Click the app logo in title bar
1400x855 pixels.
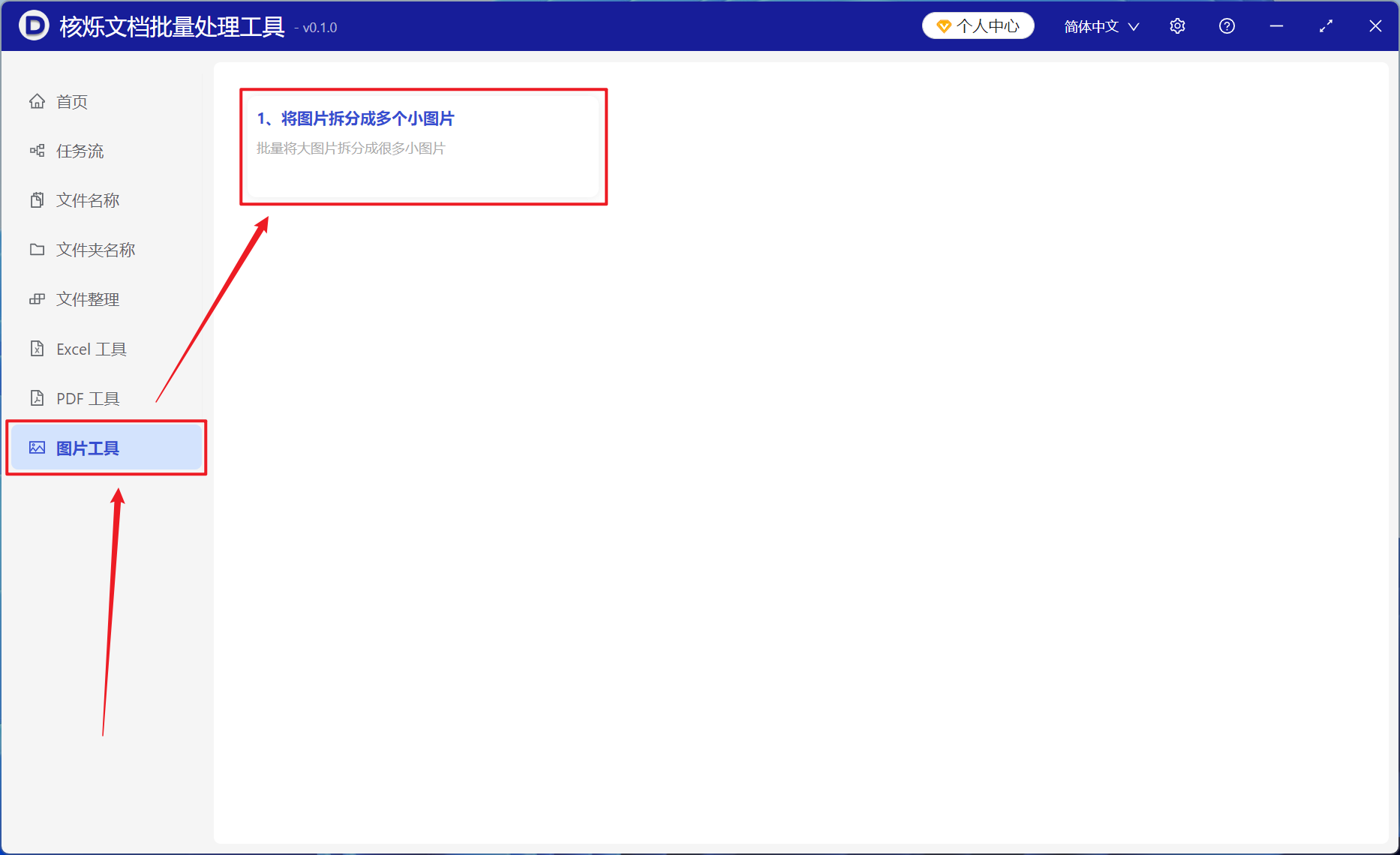pyautogui.click(x=34, y=25)
